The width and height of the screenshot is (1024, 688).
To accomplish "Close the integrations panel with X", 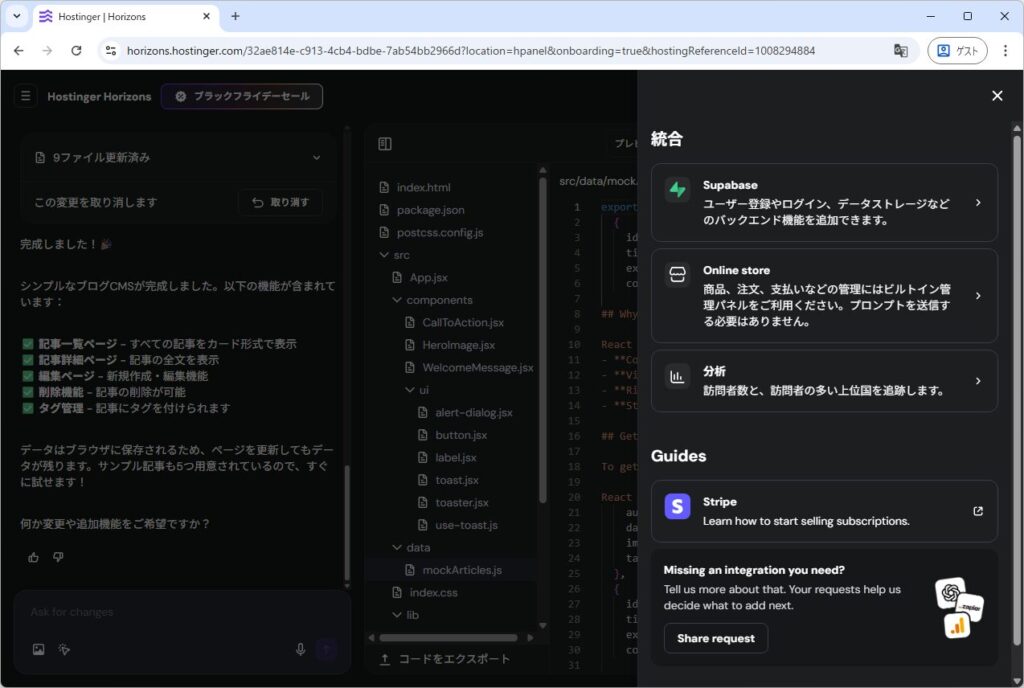I will pos(996,96).
